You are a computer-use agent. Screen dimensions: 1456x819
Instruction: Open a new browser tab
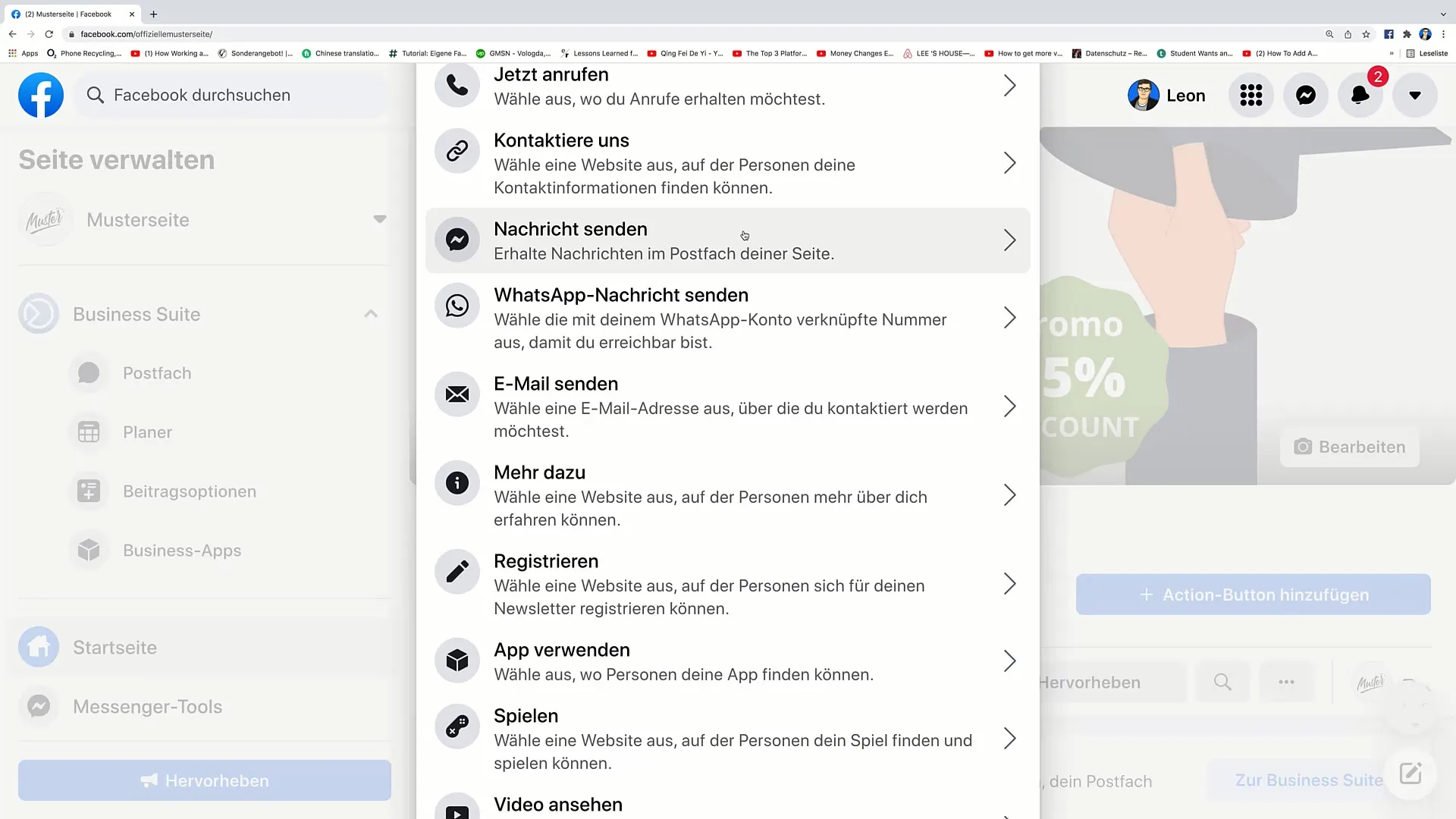[154, 14]
